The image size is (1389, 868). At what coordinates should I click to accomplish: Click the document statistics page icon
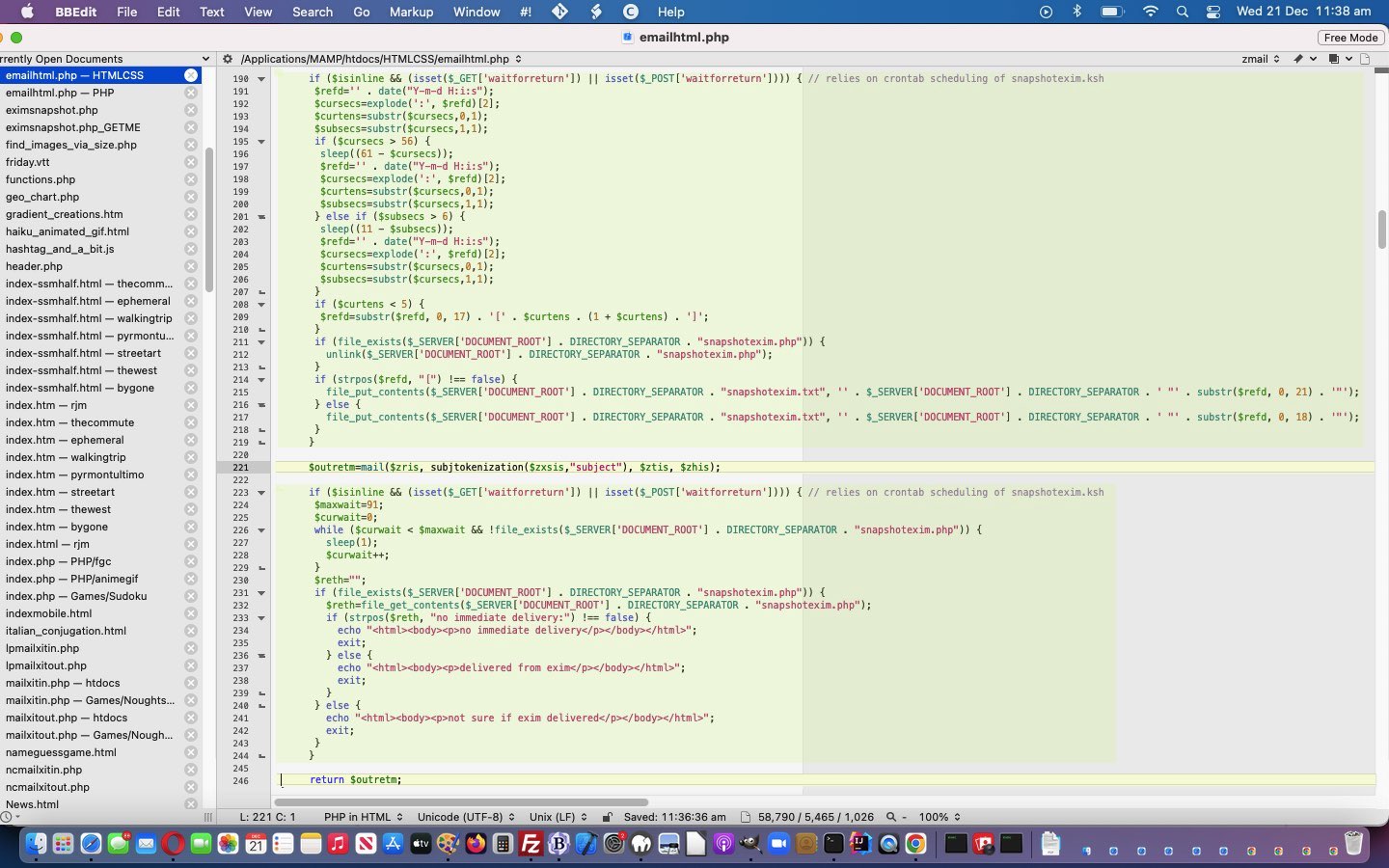[746, 817]
